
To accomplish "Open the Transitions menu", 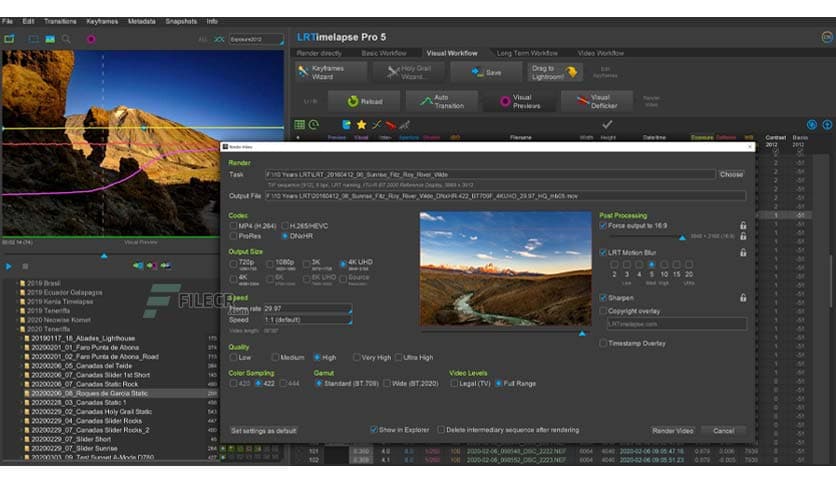I will (60, 21).
